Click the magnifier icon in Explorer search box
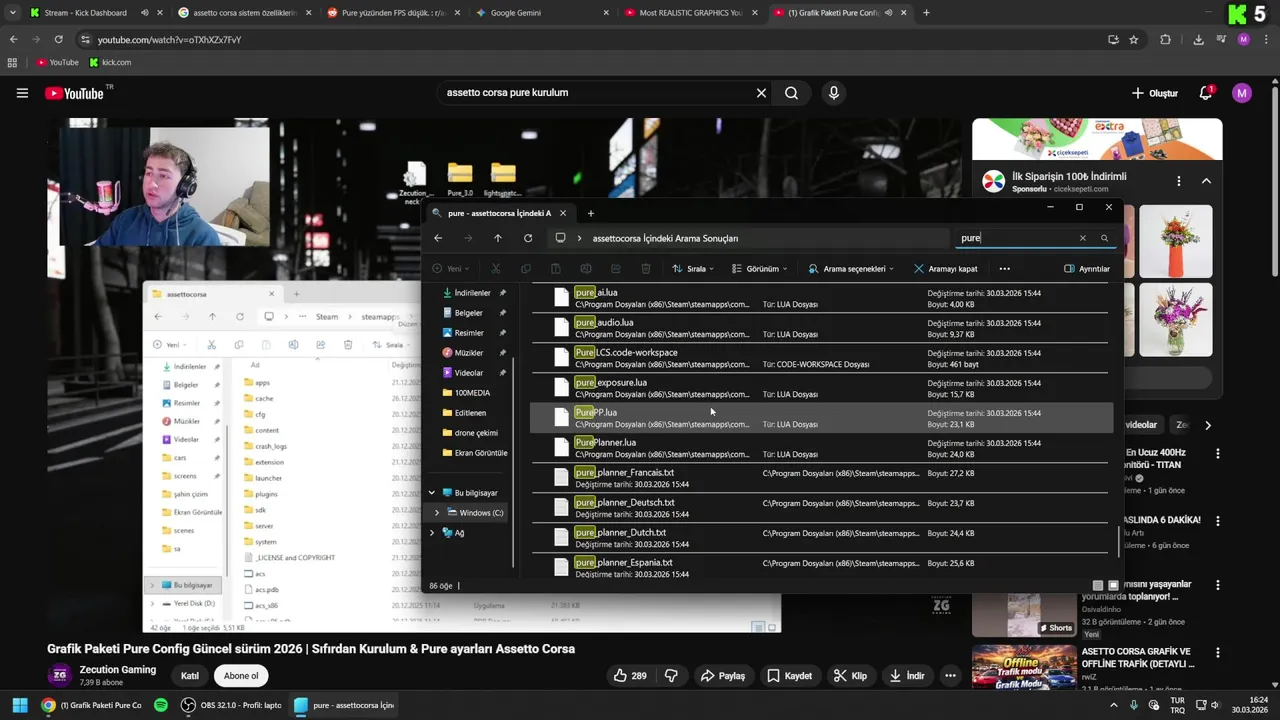The height and width of the screenshot is (720, 1280). point(1104,238)
